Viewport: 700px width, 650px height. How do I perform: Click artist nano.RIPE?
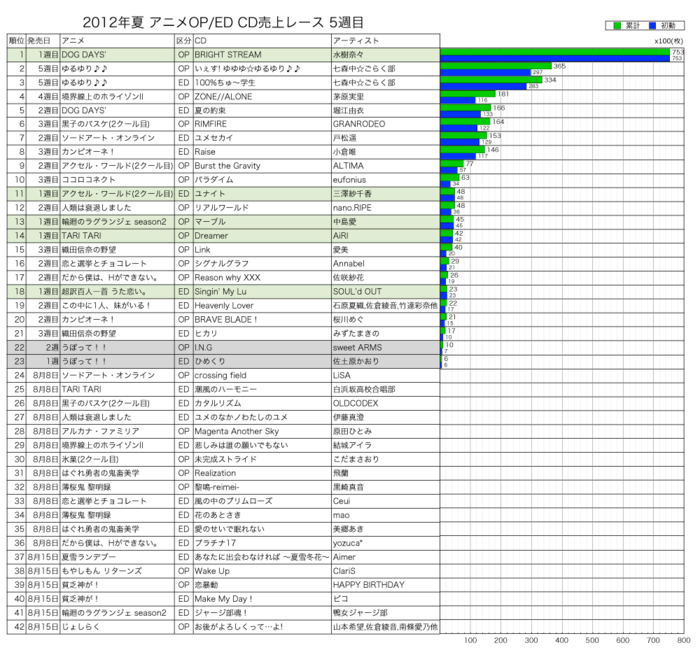click(x=386, y=208)
